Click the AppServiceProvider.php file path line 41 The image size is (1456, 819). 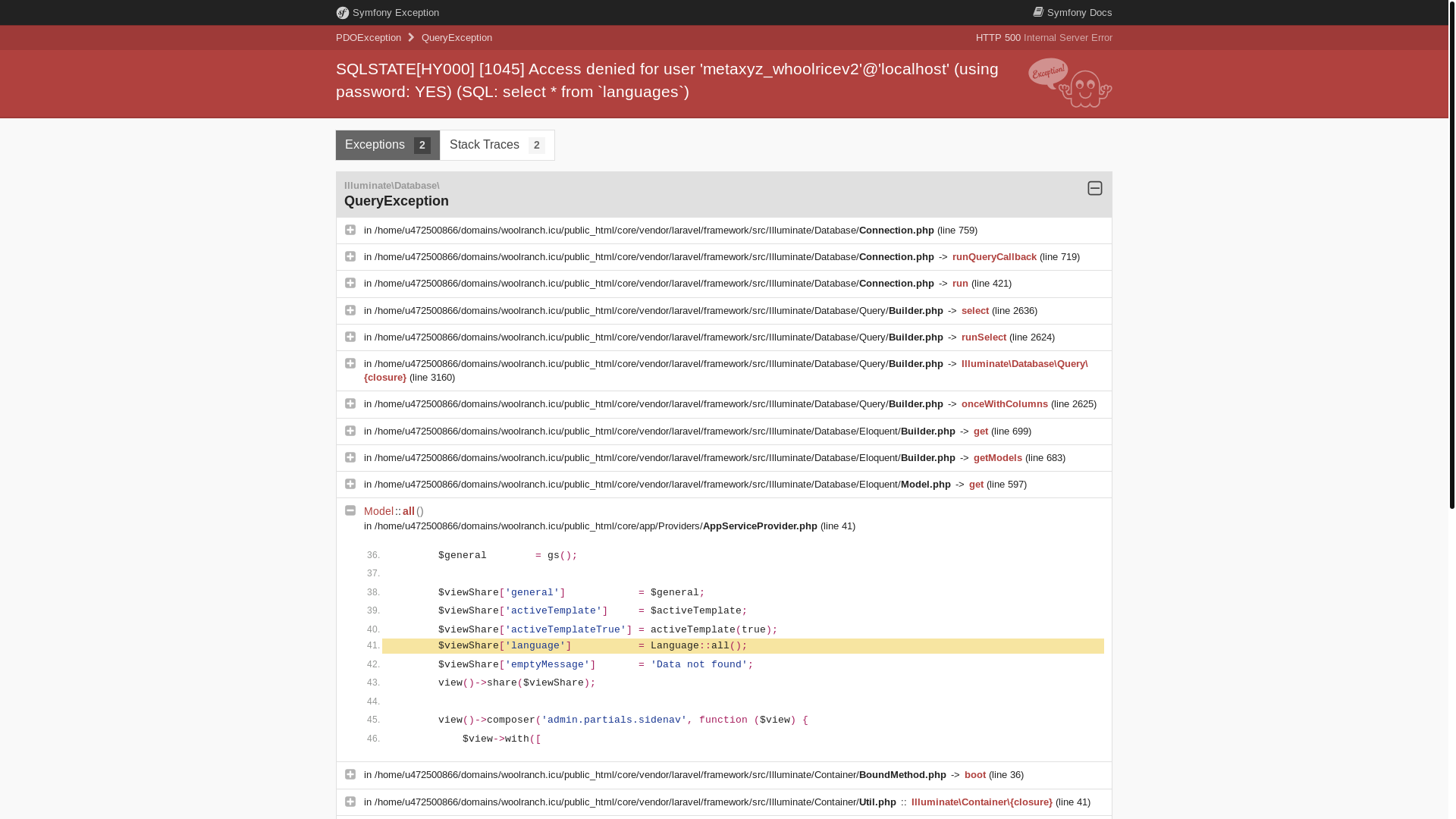point(610,526)
